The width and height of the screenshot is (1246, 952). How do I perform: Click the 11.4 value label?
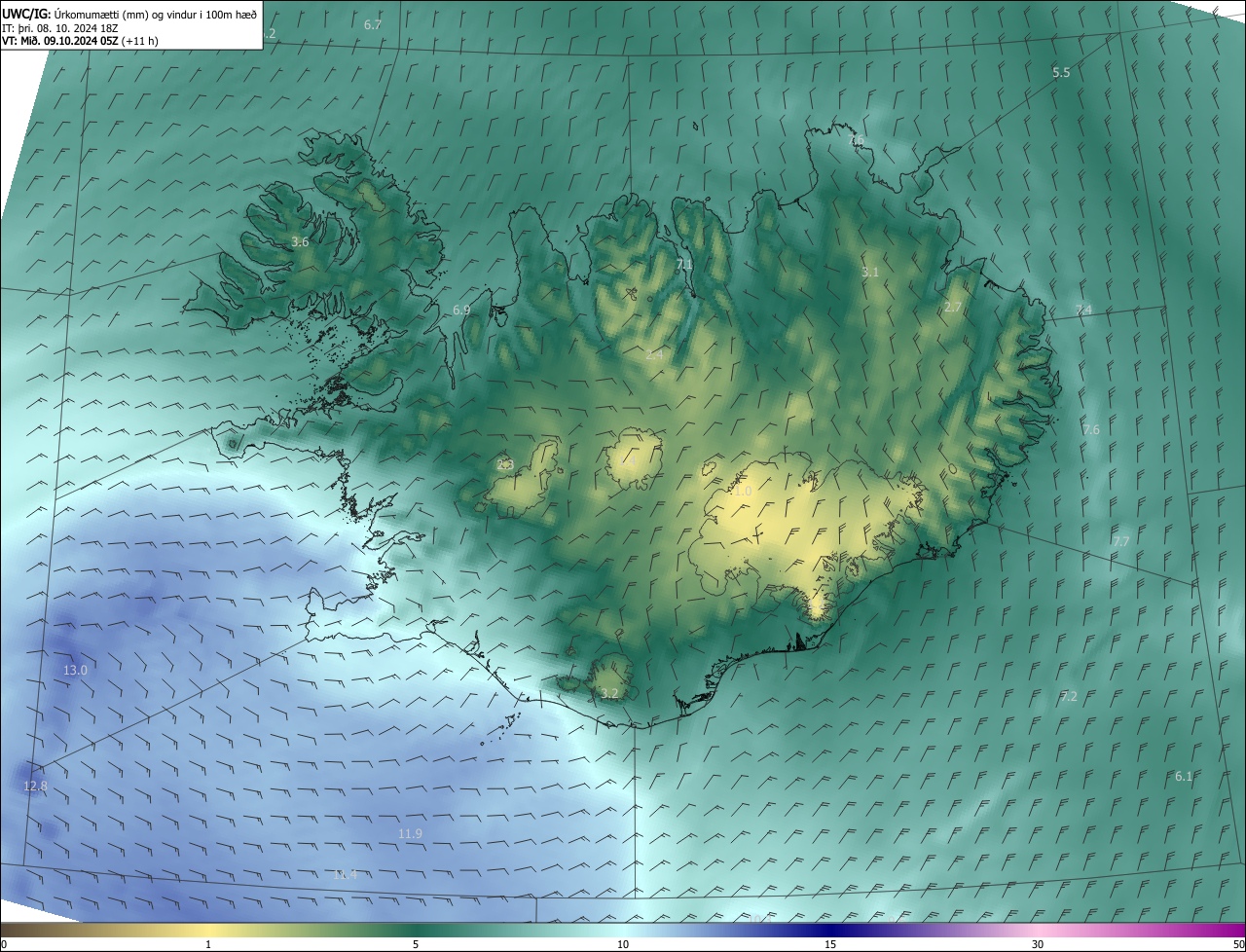(x=346, y=875)
